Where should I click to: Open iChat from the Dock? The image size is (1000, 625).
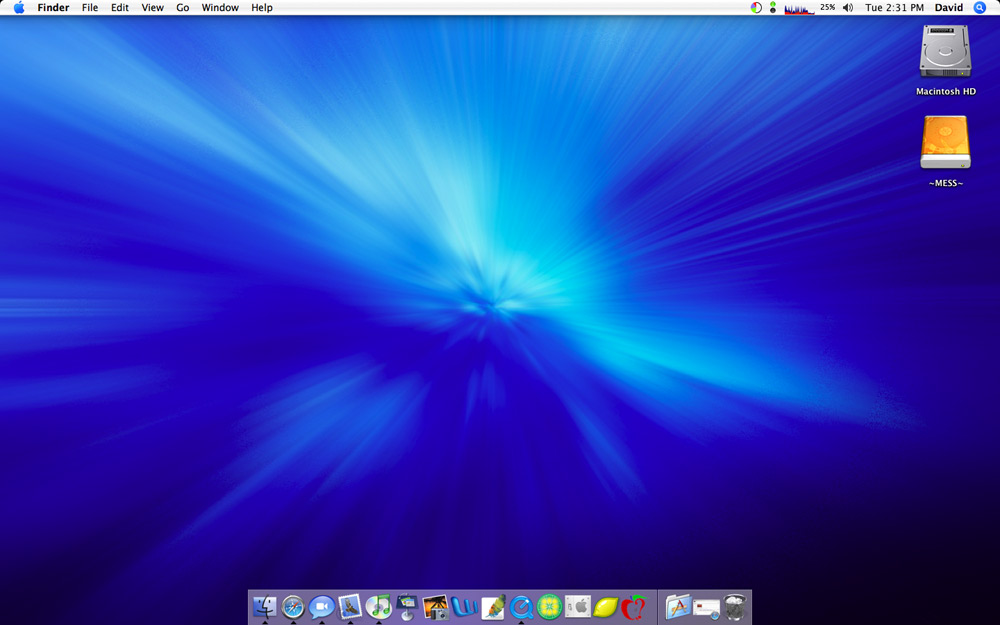point(321,607)
